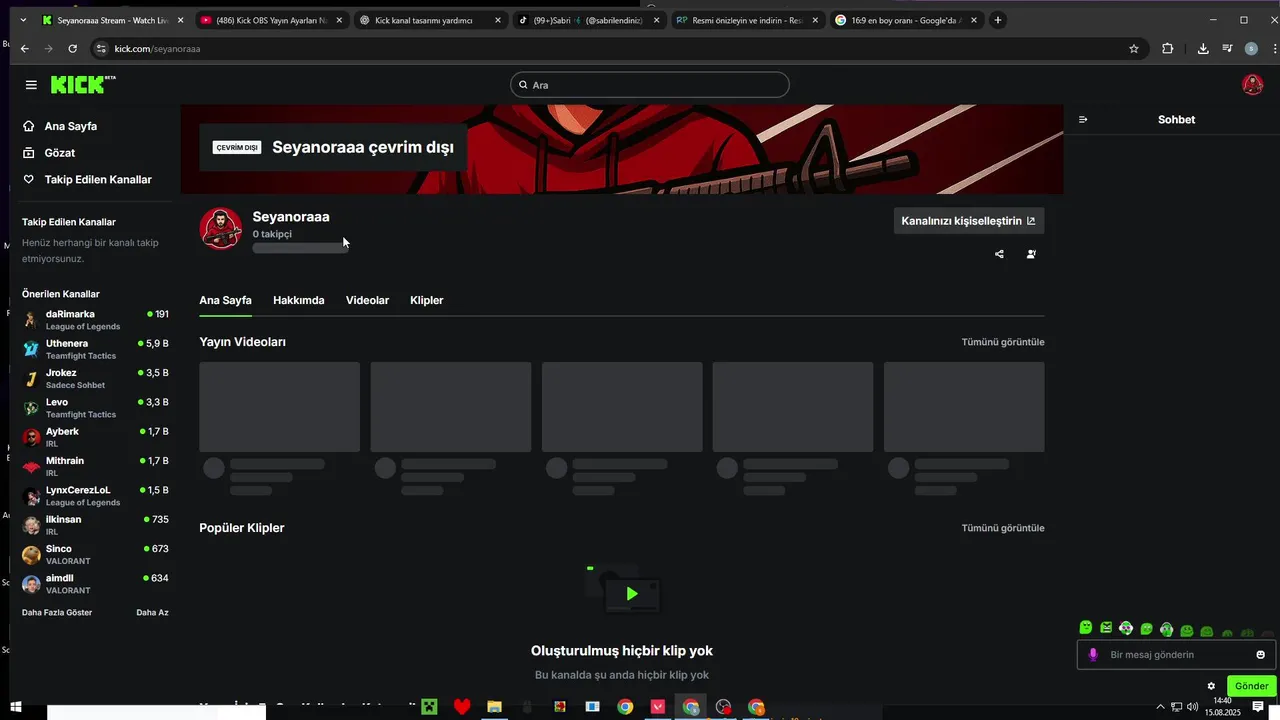Switch to Kick OBS Yayın Ayarları YouTube tab
This screenshot has height=720, width=1280.
[x=271, y=20]
